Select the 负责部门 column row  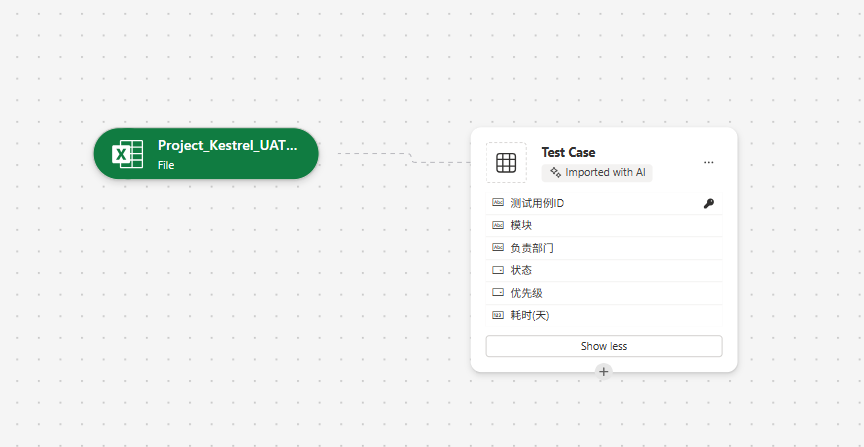(604, 249)
